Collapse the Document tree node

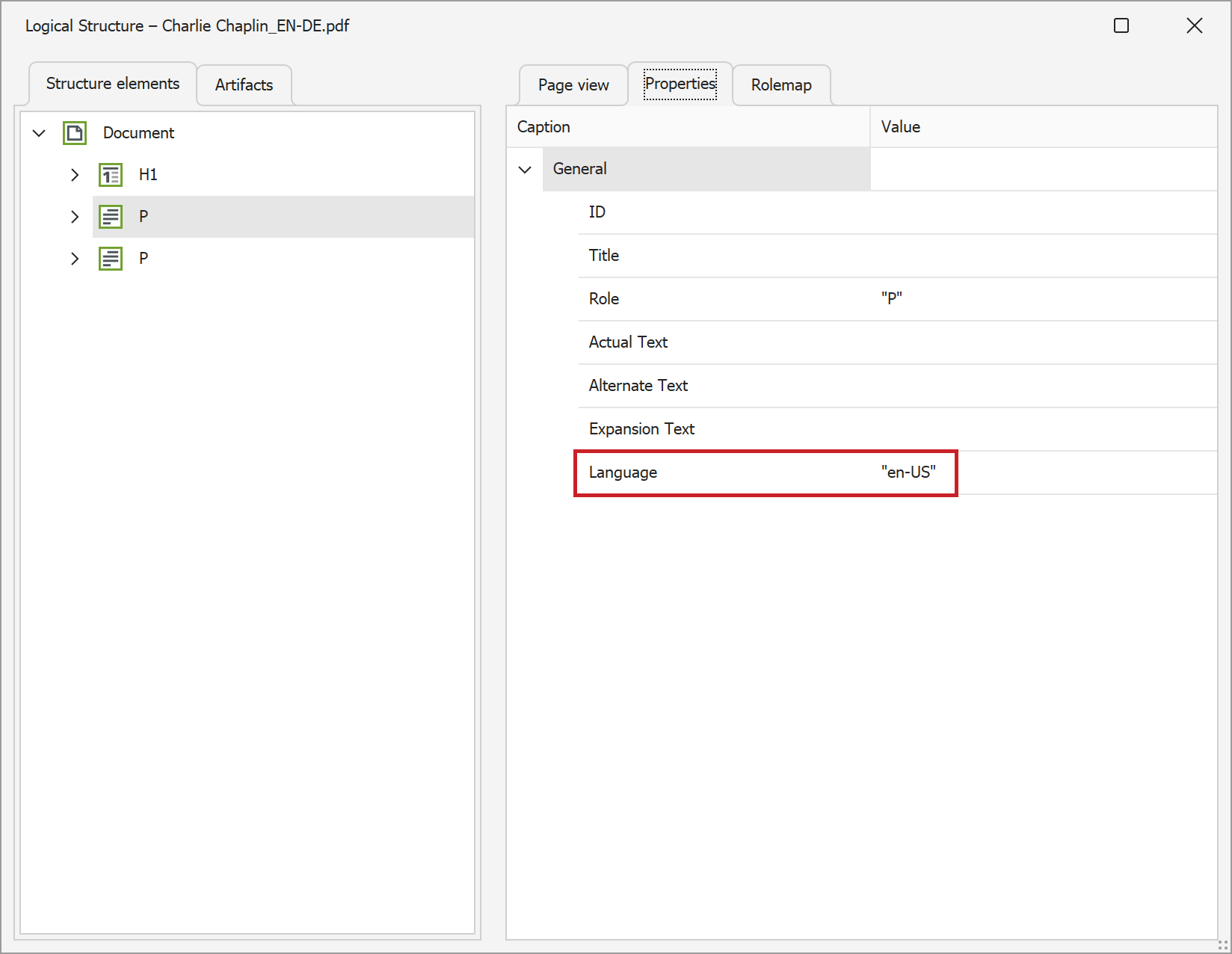coord(39,133)
